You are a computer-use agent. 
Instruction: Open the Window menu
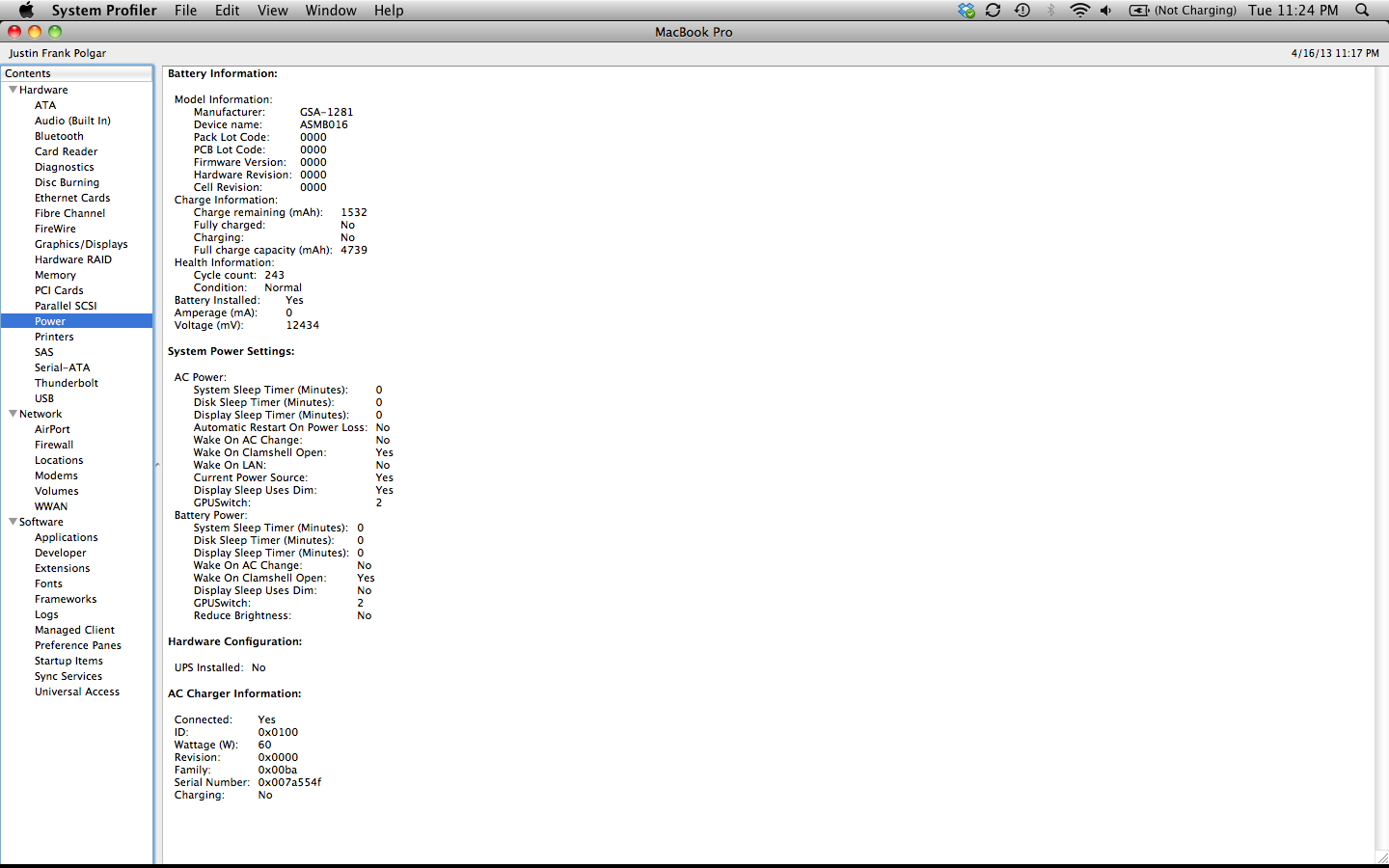pos(331,10)
